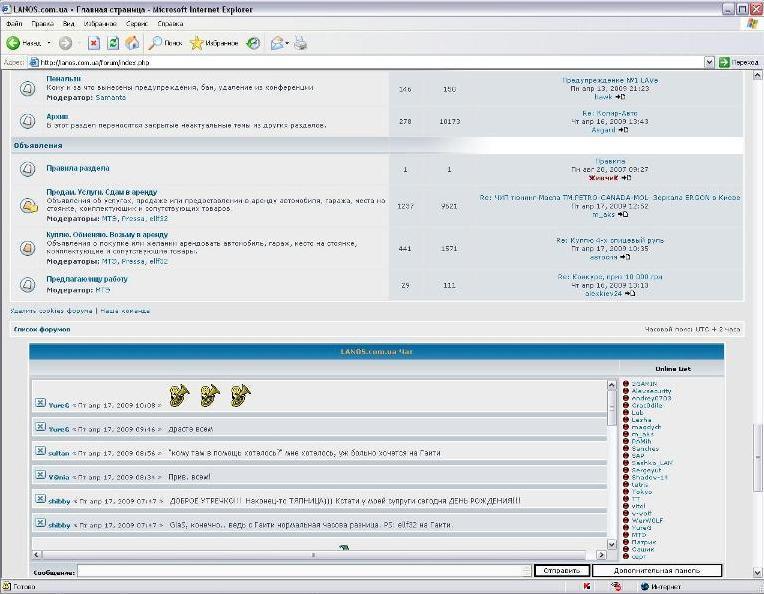The image size is (764, 594).
Task: Open the Сервис menu
Action: [136, 23]
